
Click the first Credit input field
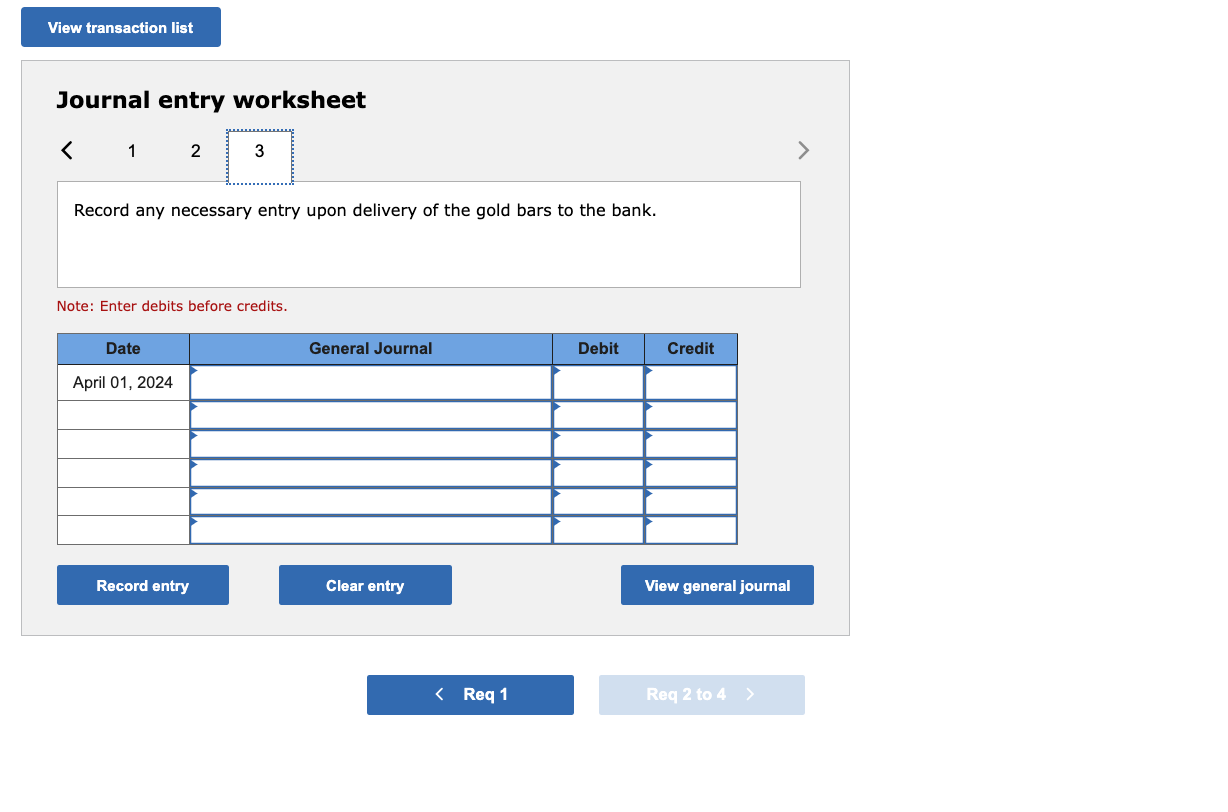[690, 381]
